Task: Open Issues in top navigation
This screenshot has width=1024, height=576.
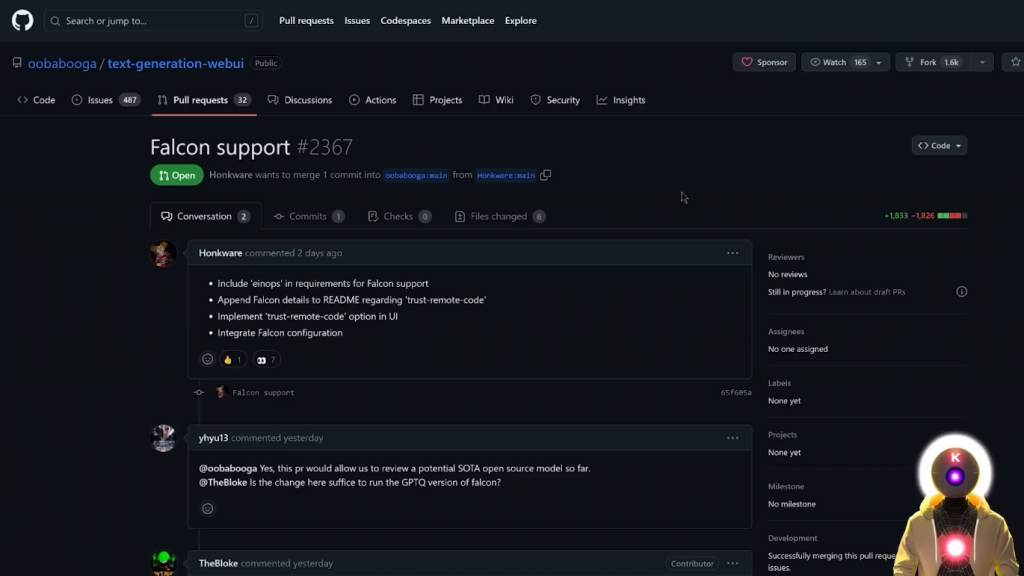Action: tap(357, 20)
